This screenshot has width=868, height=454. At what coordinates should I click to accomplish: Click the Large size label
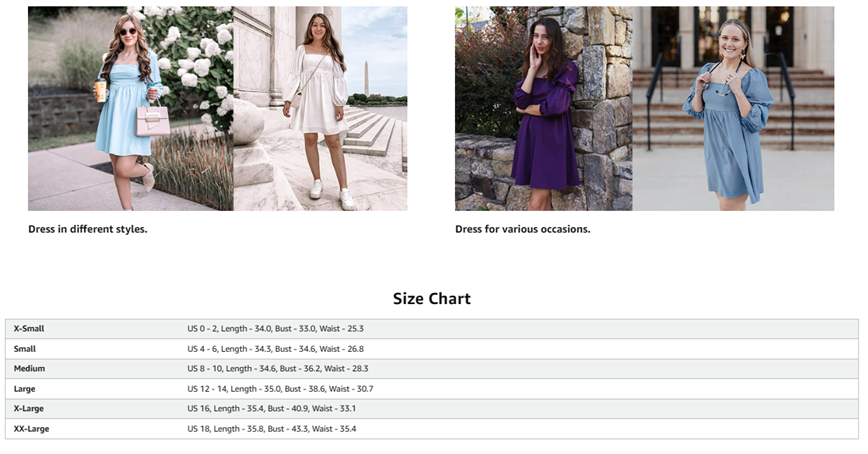25,389
